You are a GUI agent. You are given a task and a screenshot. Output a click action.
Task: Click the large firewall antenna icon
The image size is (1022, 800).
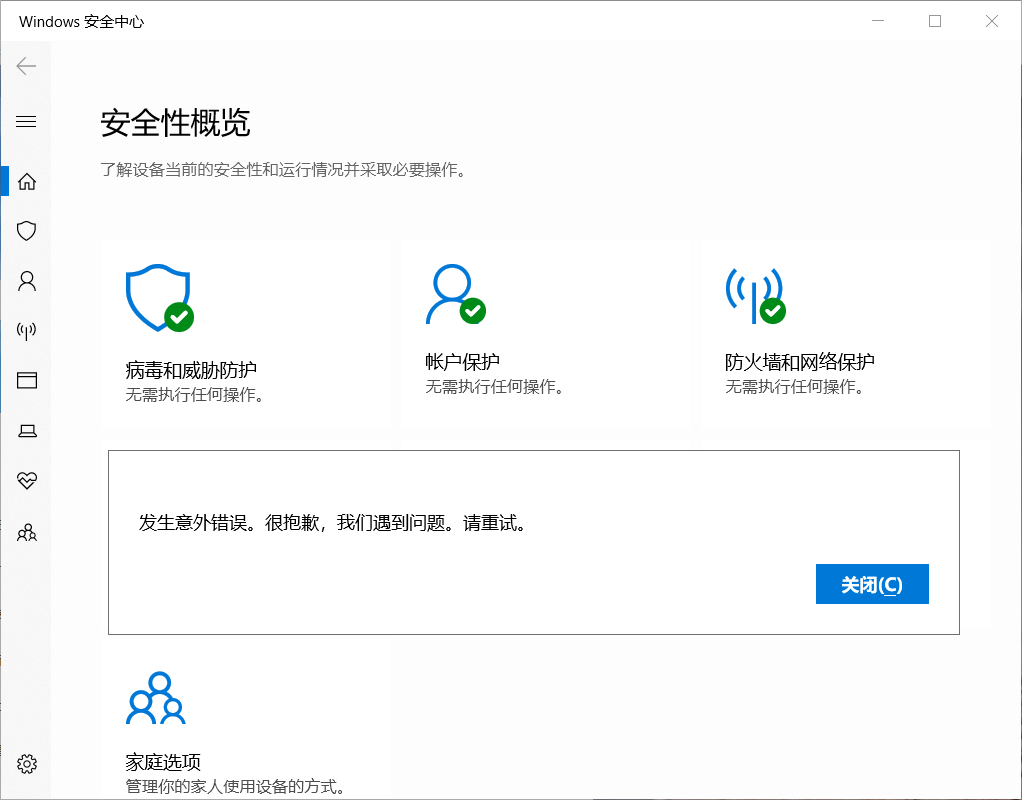(x=755, y=295)
